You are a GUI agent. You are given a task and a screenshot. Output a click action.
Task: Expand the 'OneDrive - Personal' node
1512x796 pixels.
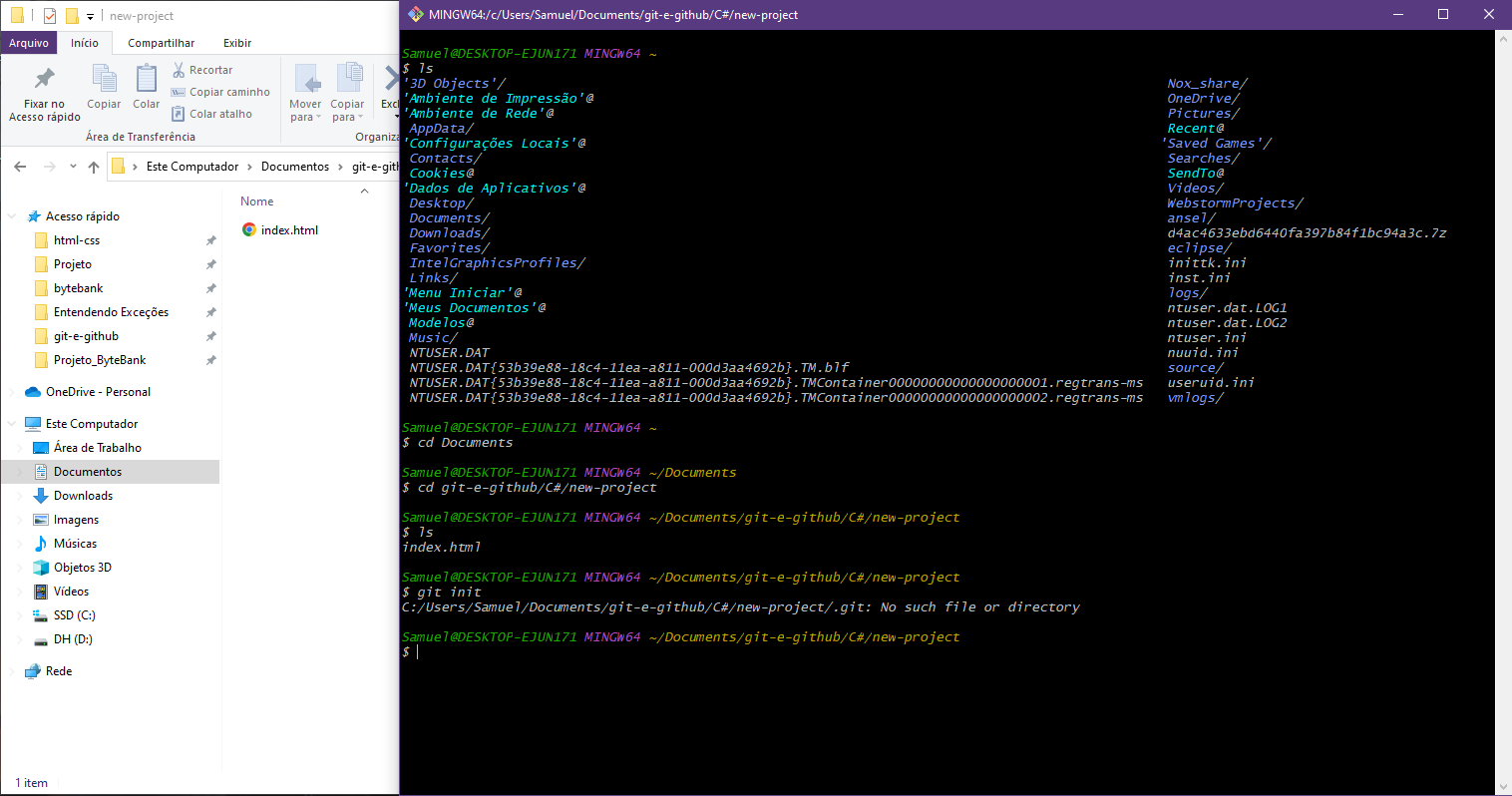(x=12, y=392)
